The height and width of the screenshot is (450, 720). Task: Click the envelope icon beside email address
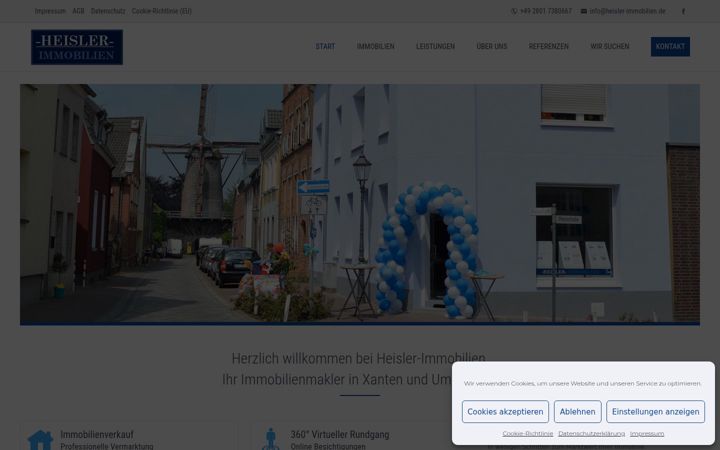pyautogui.click(x=584, y=11)
